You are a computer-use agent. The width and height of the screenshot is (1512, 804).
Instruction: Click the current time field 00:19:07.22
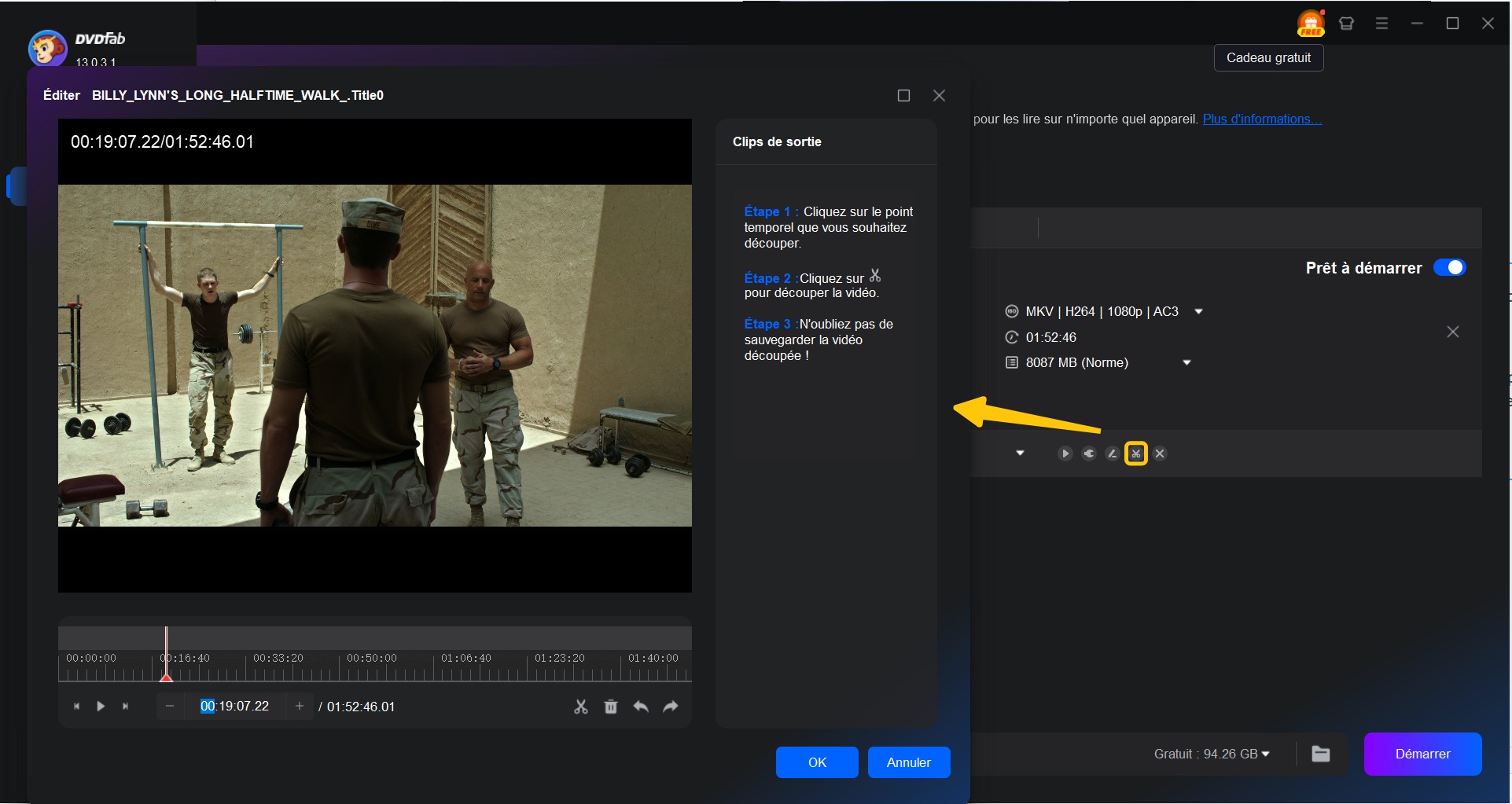point(234,707)
